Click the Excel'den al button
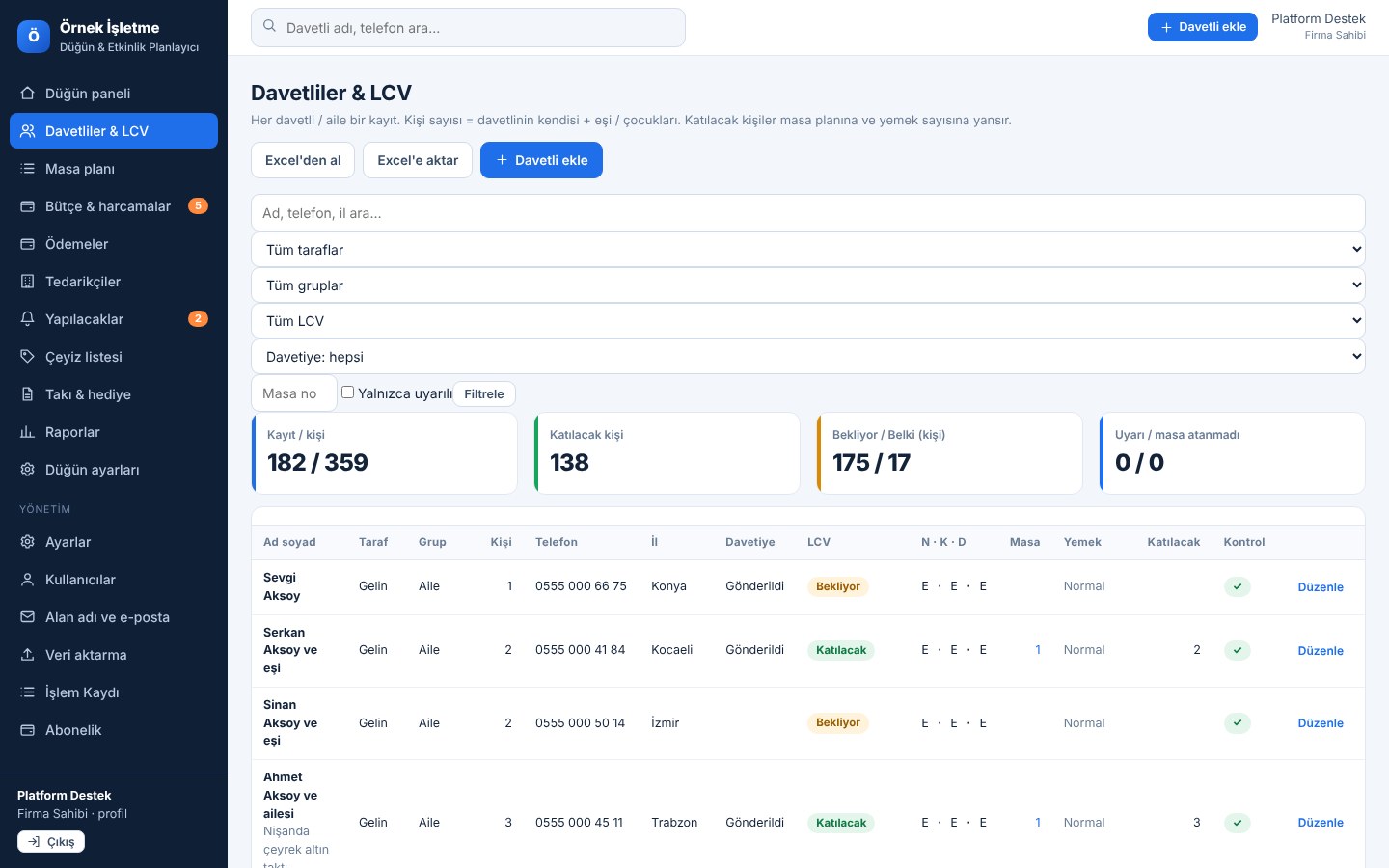This screenshot has width=1389, height=868. (303, 160)
